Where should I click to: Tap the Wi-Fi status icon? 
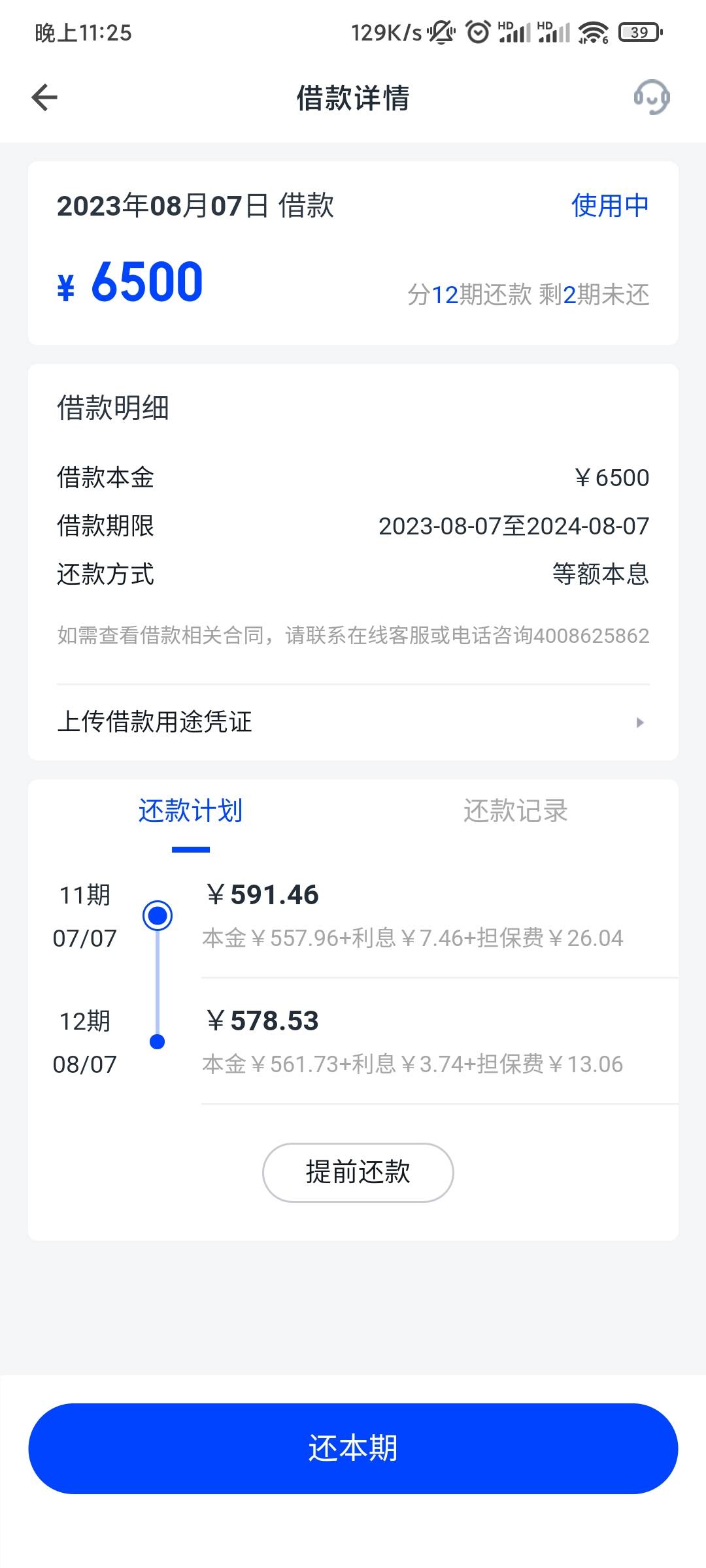click(593, 32)
